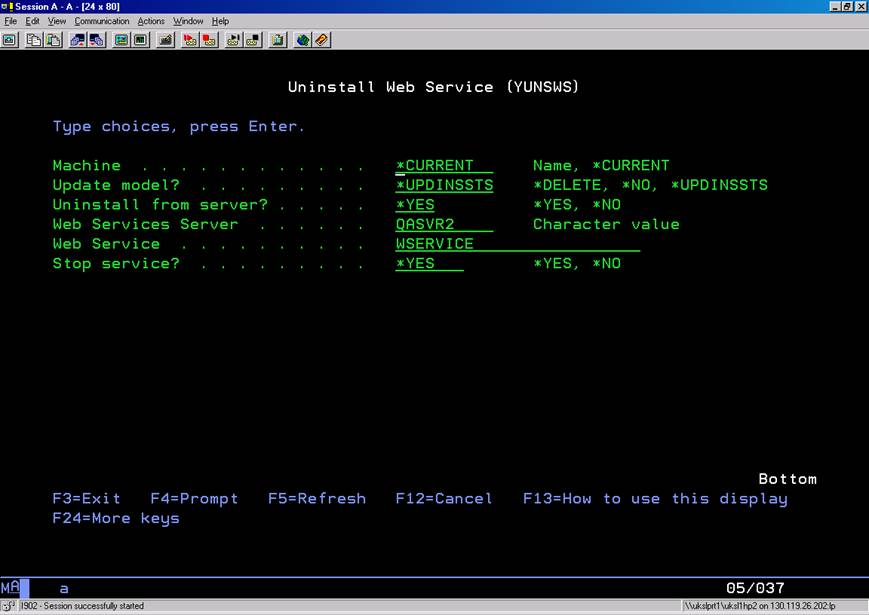Screen dimensions: 869x615
Task: Click the Update model field *UPDINSSTS
Action: [x=443, y=185]
